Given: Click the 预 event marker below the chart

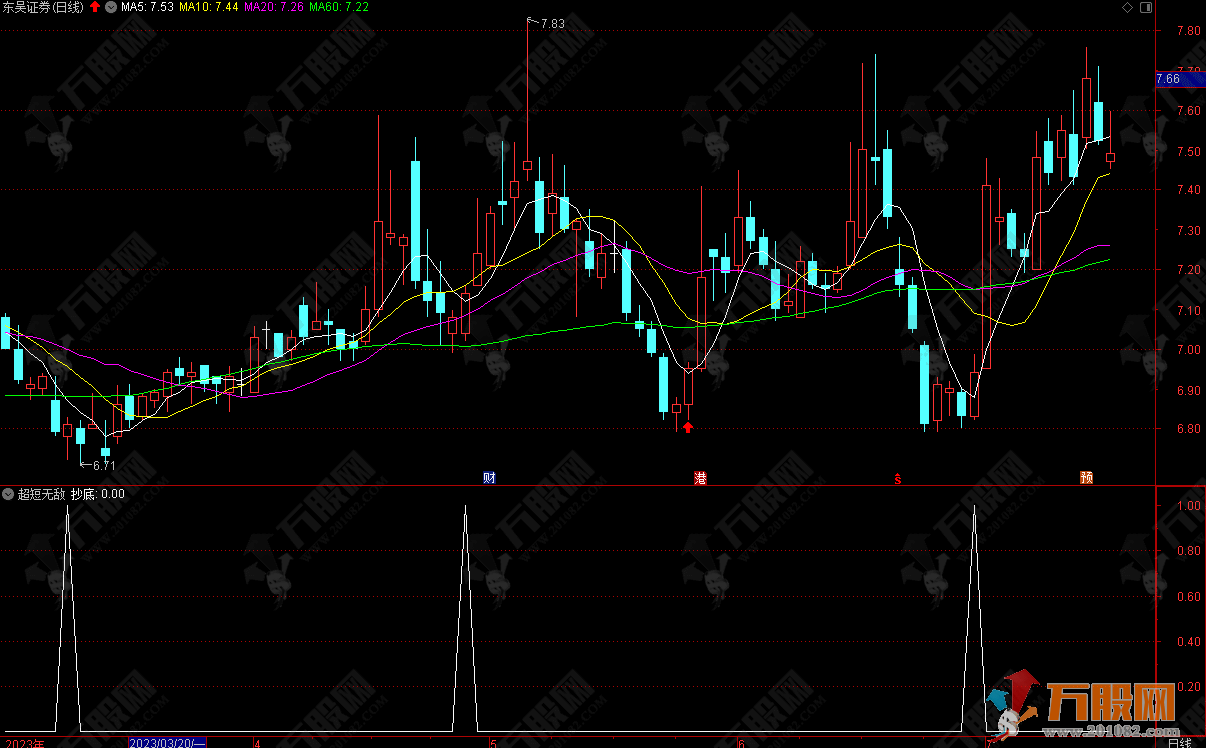Looking at the screenshot, I should pos(1086,478).
